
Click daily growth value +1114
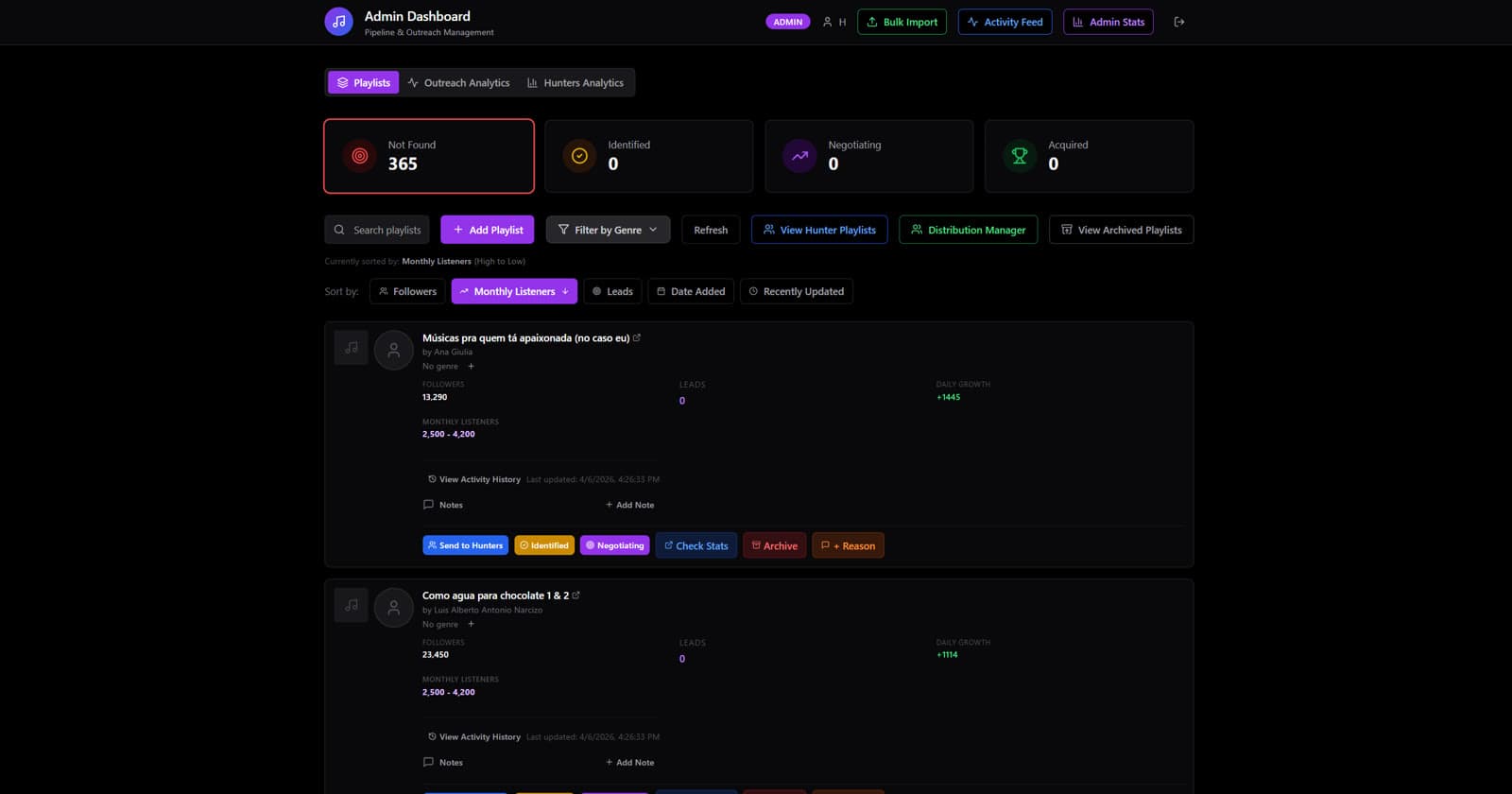[x=947, y=655]
